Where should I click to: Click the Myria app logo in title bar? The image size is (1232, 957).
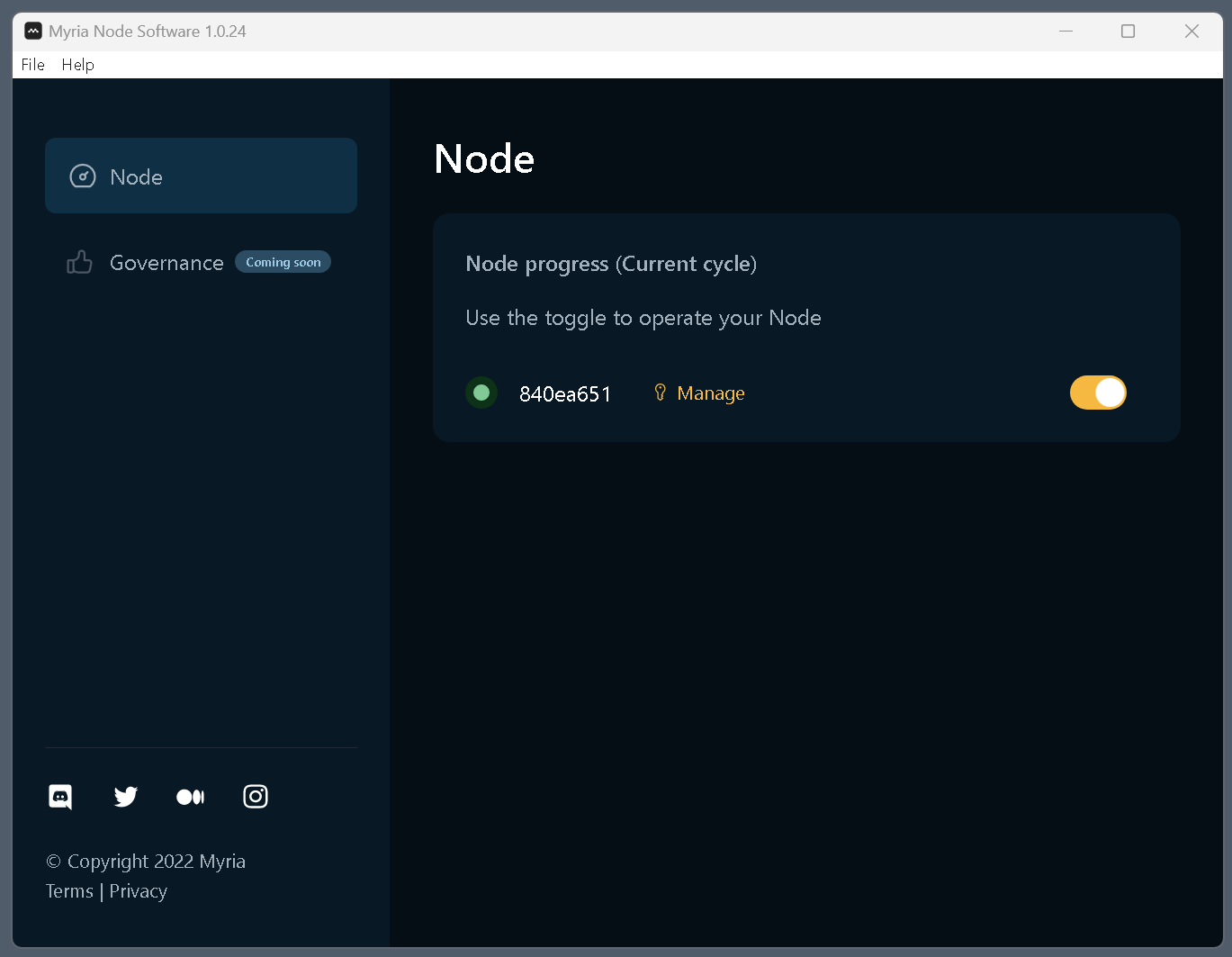[x=33, y=31]
